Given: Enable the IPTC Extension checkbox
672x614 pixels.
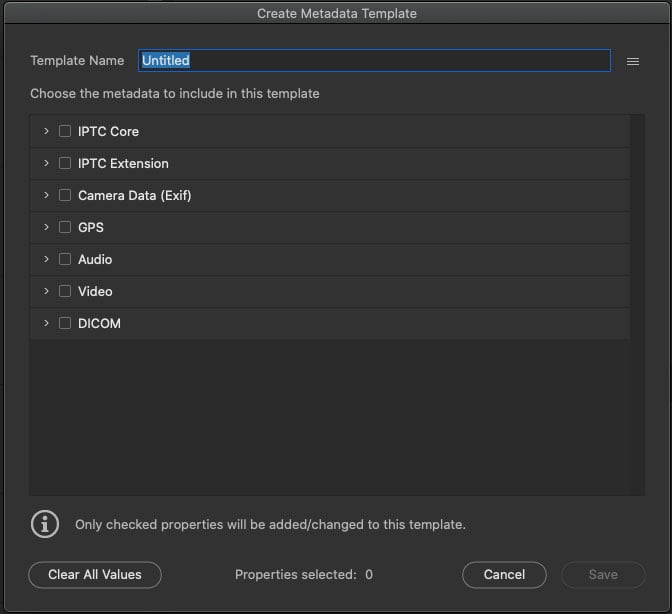Looking at the screenshot, I should pos(65,163).
